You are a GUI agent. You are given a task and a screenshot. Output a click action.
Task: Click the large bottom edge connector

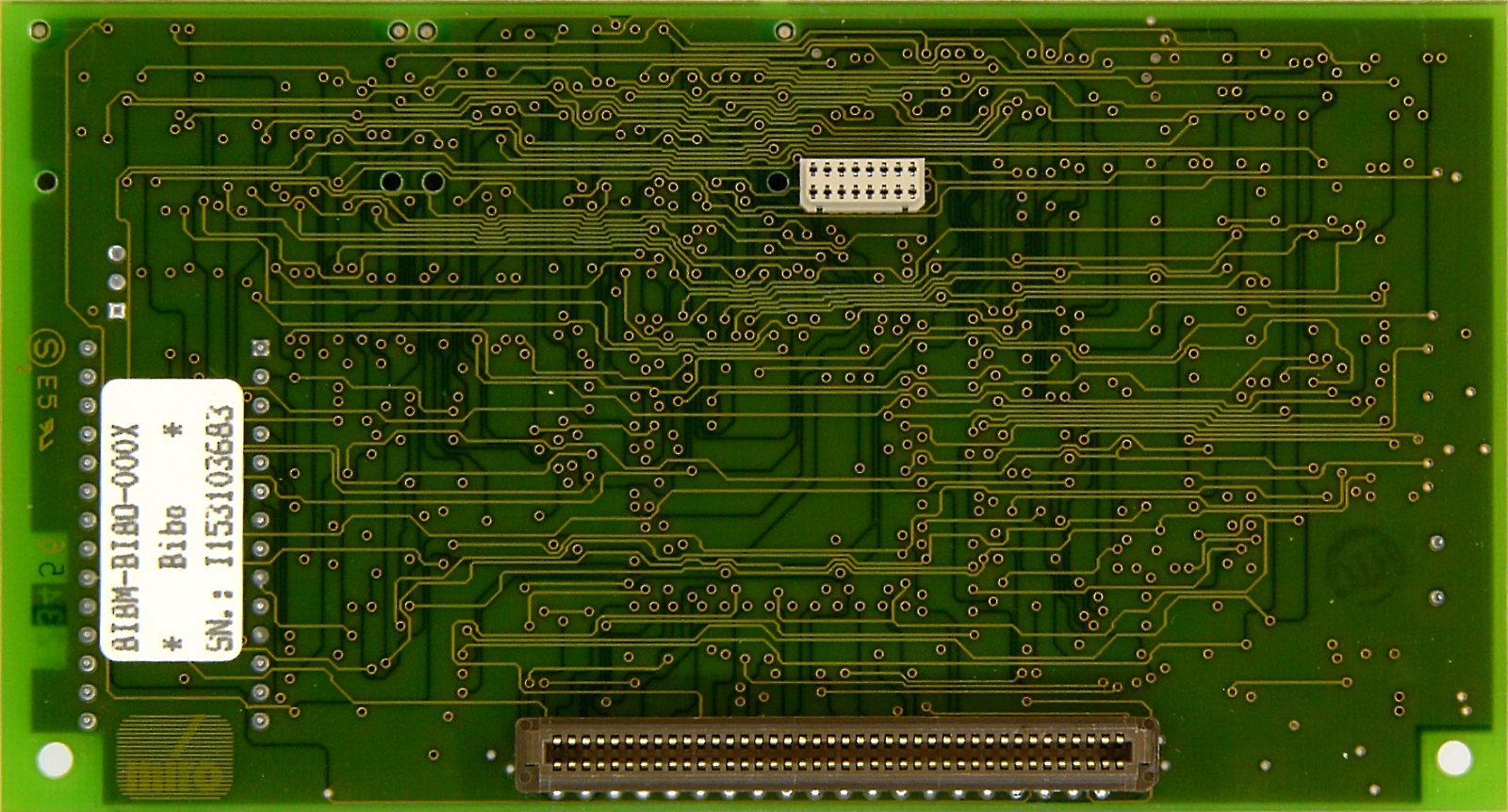(837, 752)
